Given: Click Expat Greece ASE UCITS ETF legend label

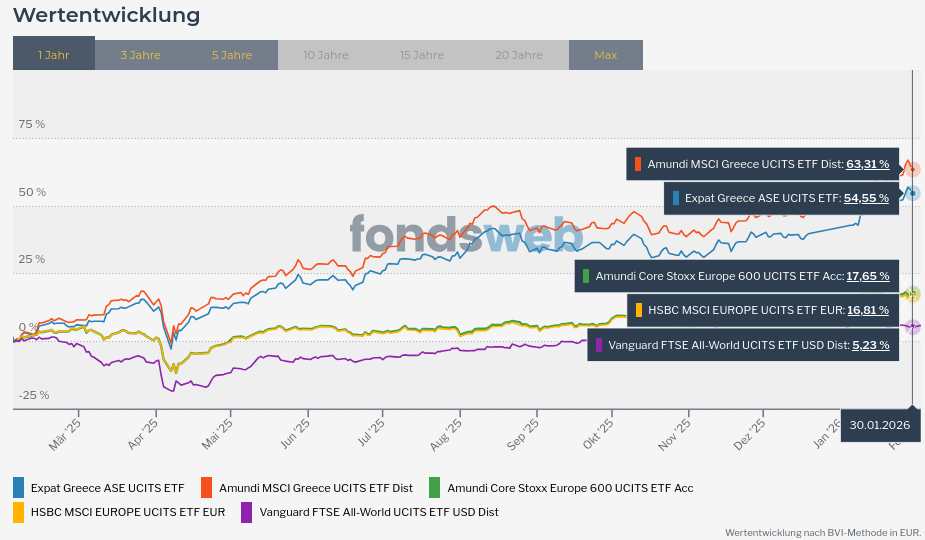Looking at the screenshot, I should 107,488.
